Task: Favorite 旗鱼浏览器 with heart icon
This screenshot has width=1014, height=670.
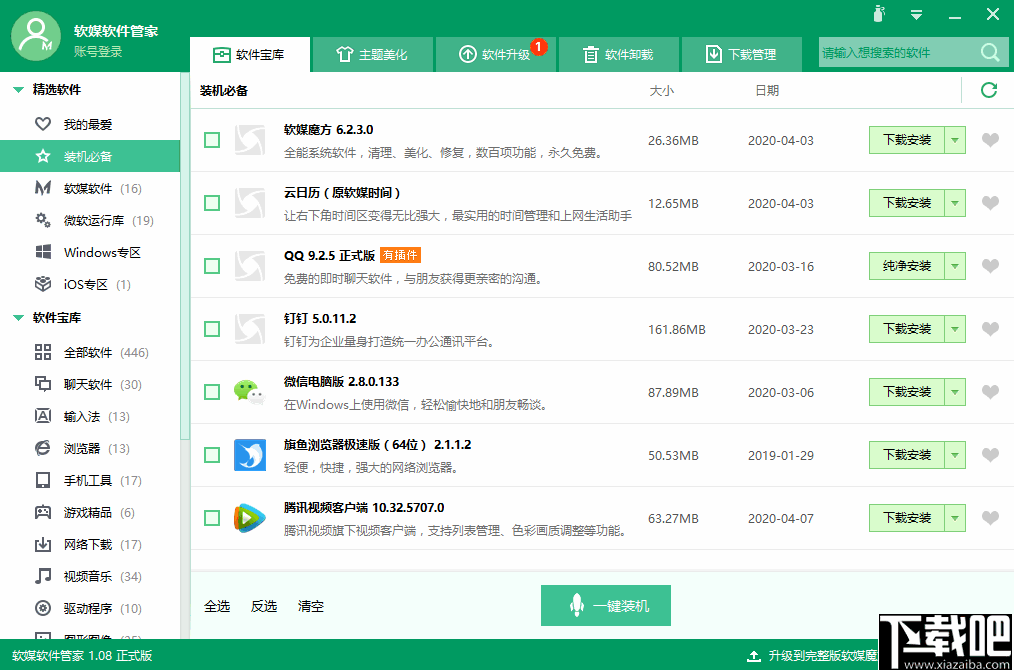Action: pos(990,455)
